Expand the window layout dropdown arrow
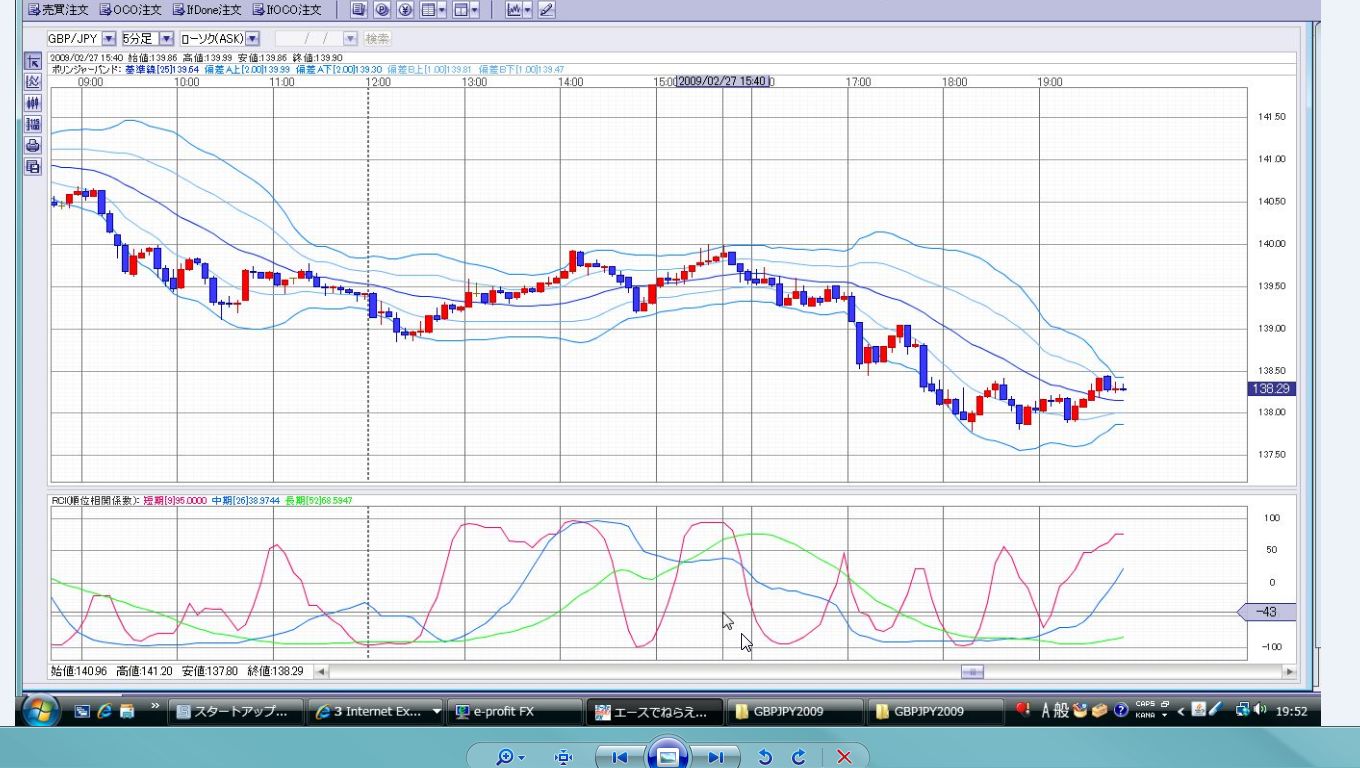Image resolution: width=1360 pixels, height=768 pixels. pyautogui.click(x=474, y=10)
